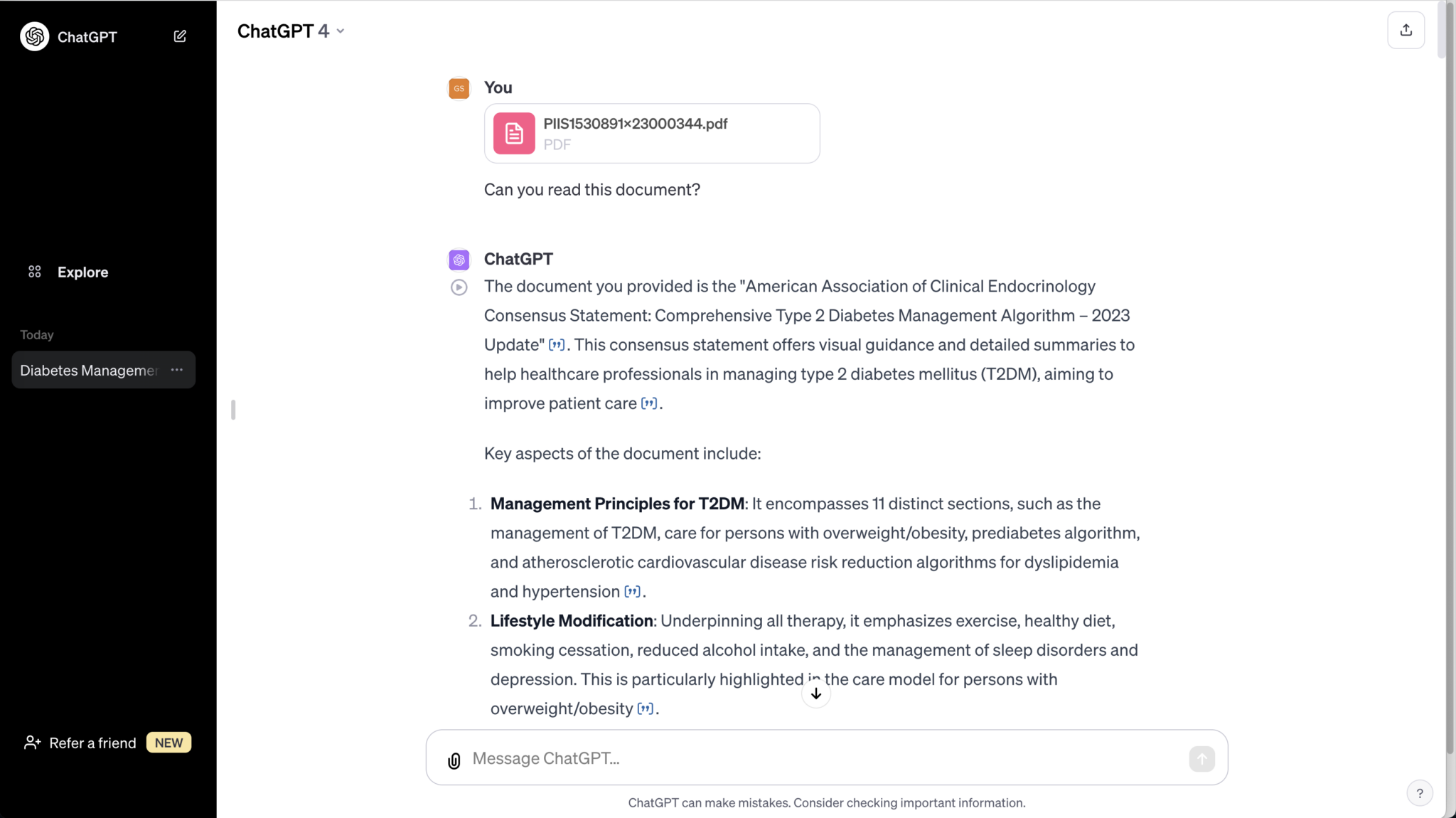Click the GS user avatar
The width and height of the screenshot is (1456, 818).
coord(459,88)
